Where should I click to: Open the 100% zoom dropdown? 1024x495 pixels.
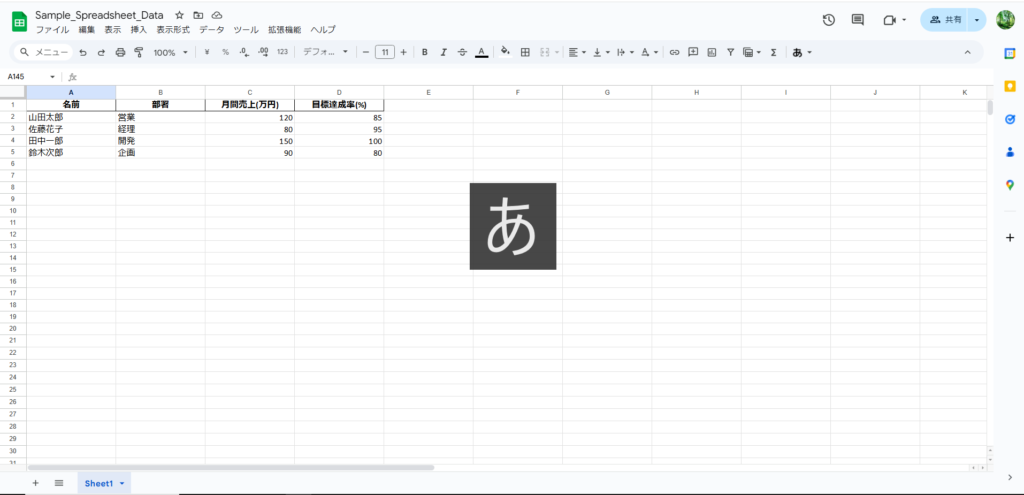(170, 52)
